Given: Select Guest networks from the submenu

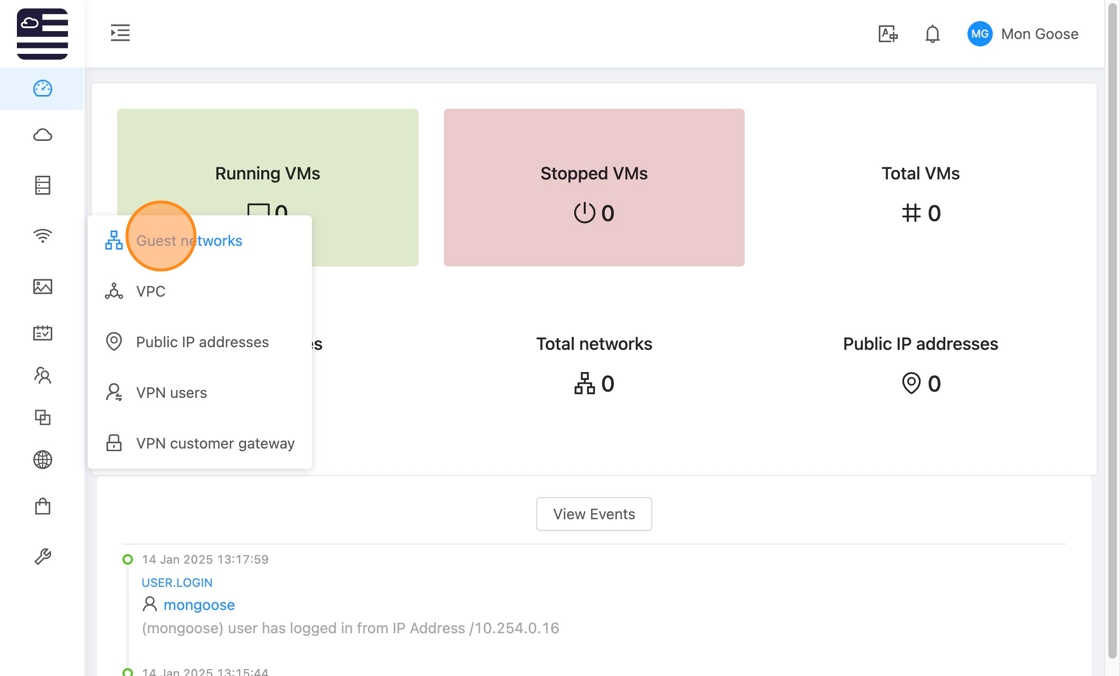Looking at the screenshot, I should point(189,241).
